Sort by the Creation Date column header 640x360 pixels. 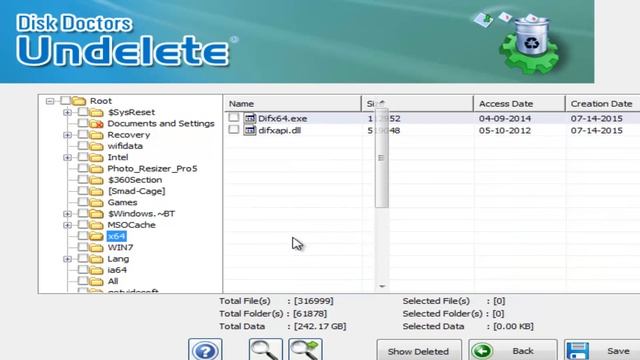(x=602, y=104)
